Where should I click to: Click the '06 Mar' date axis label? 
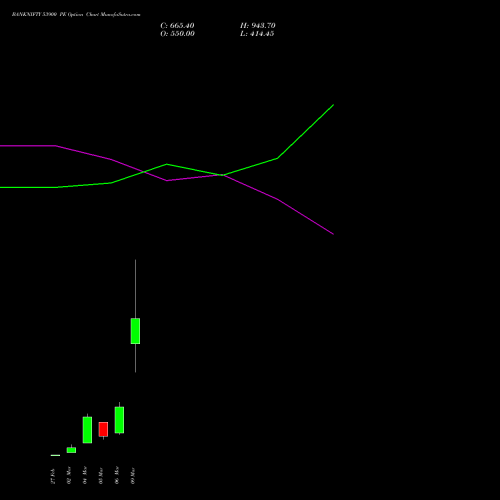click(117, 475)
